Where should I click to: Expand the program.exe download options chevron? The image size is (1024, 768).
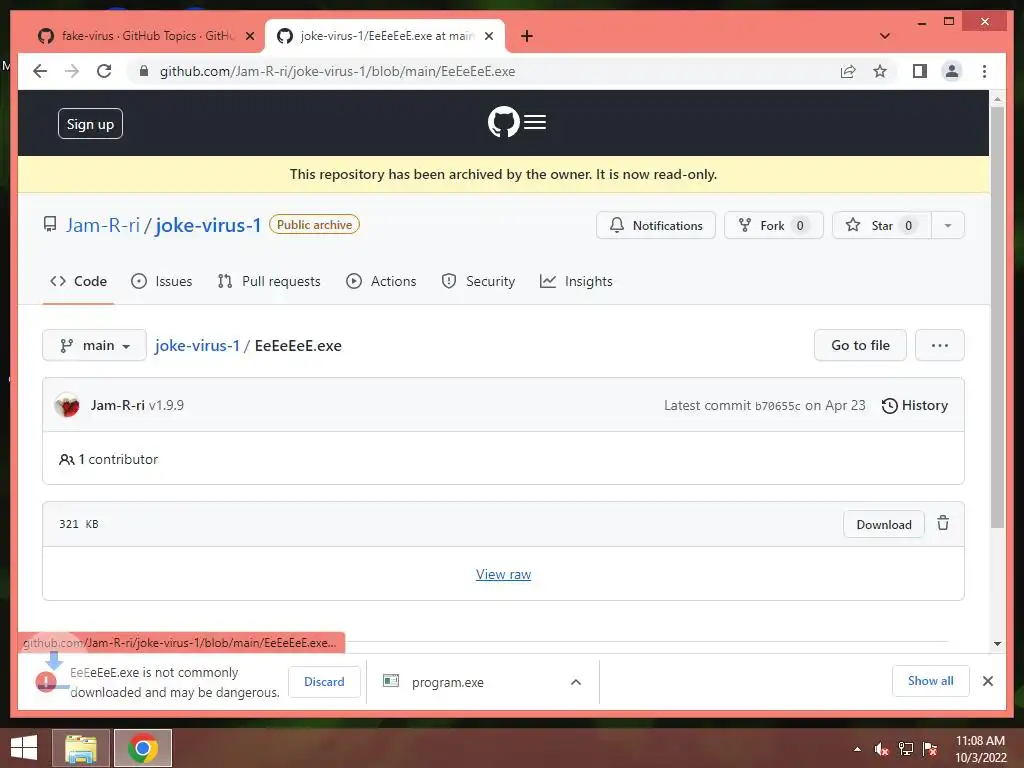575,682
